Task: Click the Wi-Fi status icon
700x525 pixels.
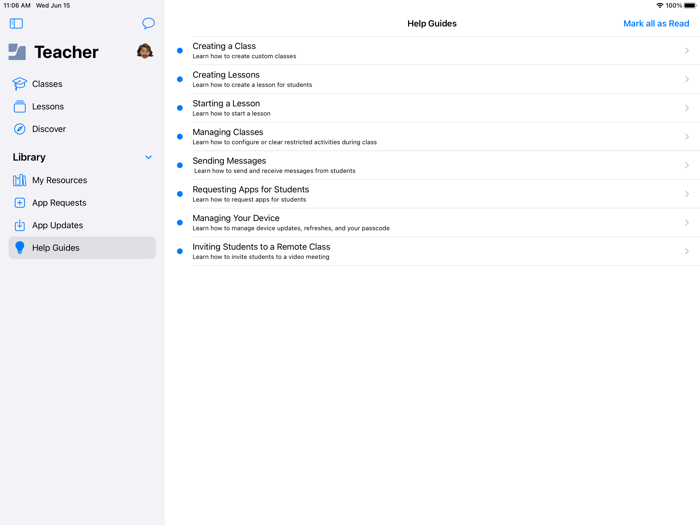Action: tap(659, 5)
